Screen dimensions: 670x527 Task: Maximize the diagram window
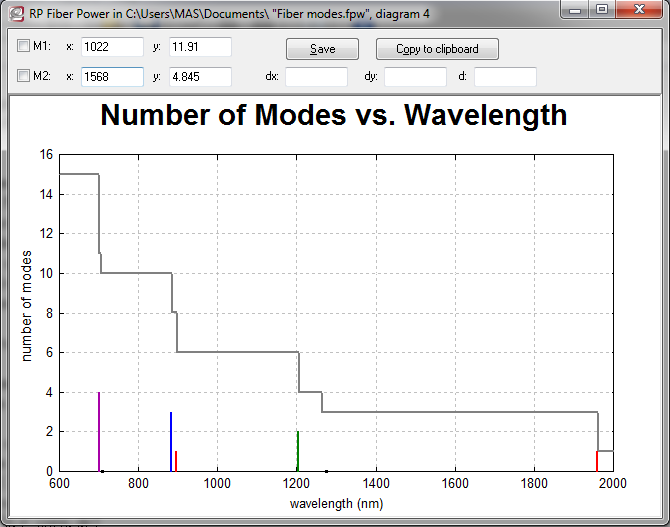601,10
